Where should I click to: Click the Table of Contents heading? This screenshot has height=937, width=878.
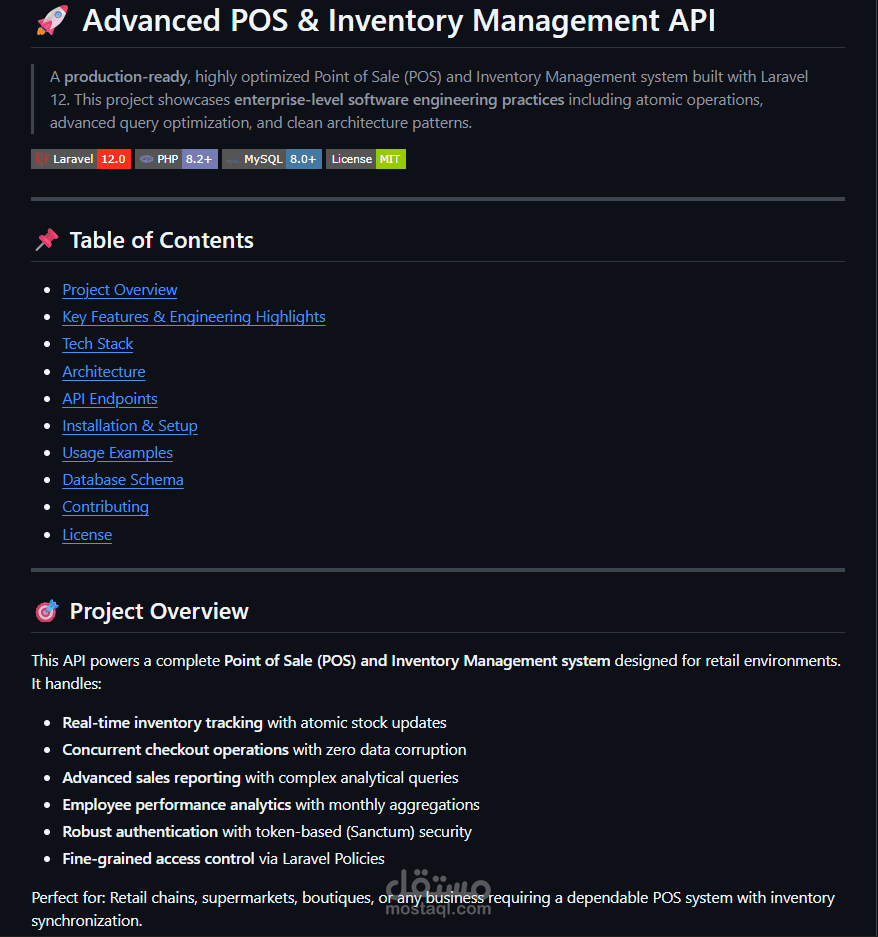coord(161,240)
